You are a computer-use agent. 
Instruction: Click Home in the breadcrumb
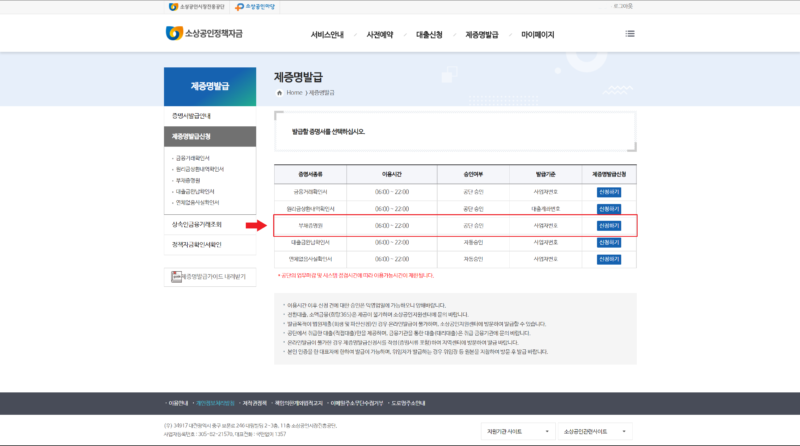294,93
